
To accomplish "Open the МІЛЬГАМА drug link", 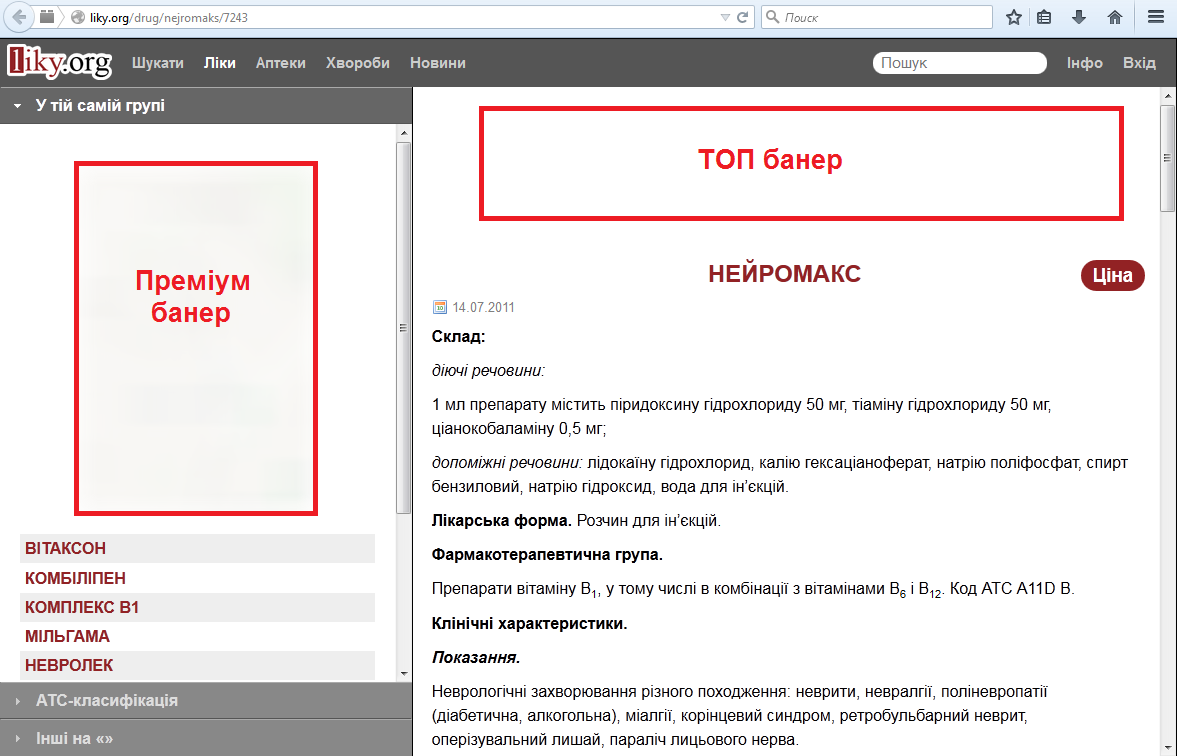I will pyautogui.click(x=67, y=637).
